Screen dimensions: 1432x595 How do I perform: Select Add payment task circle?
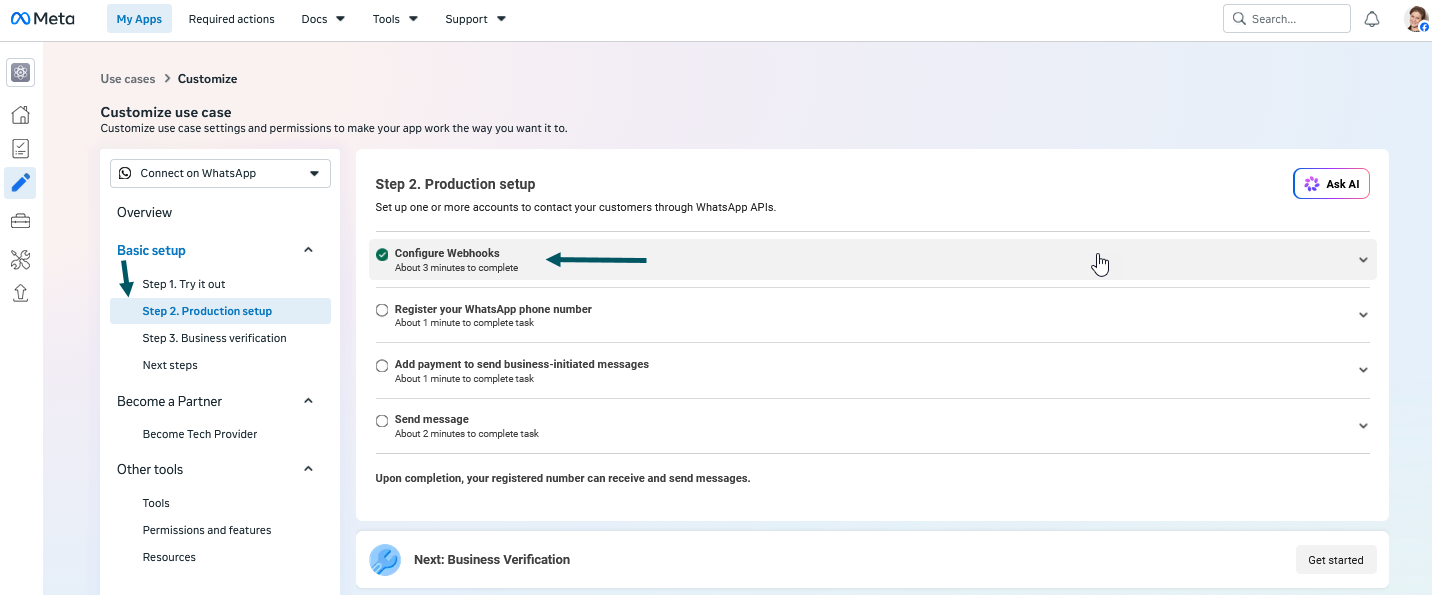[382, 366]
